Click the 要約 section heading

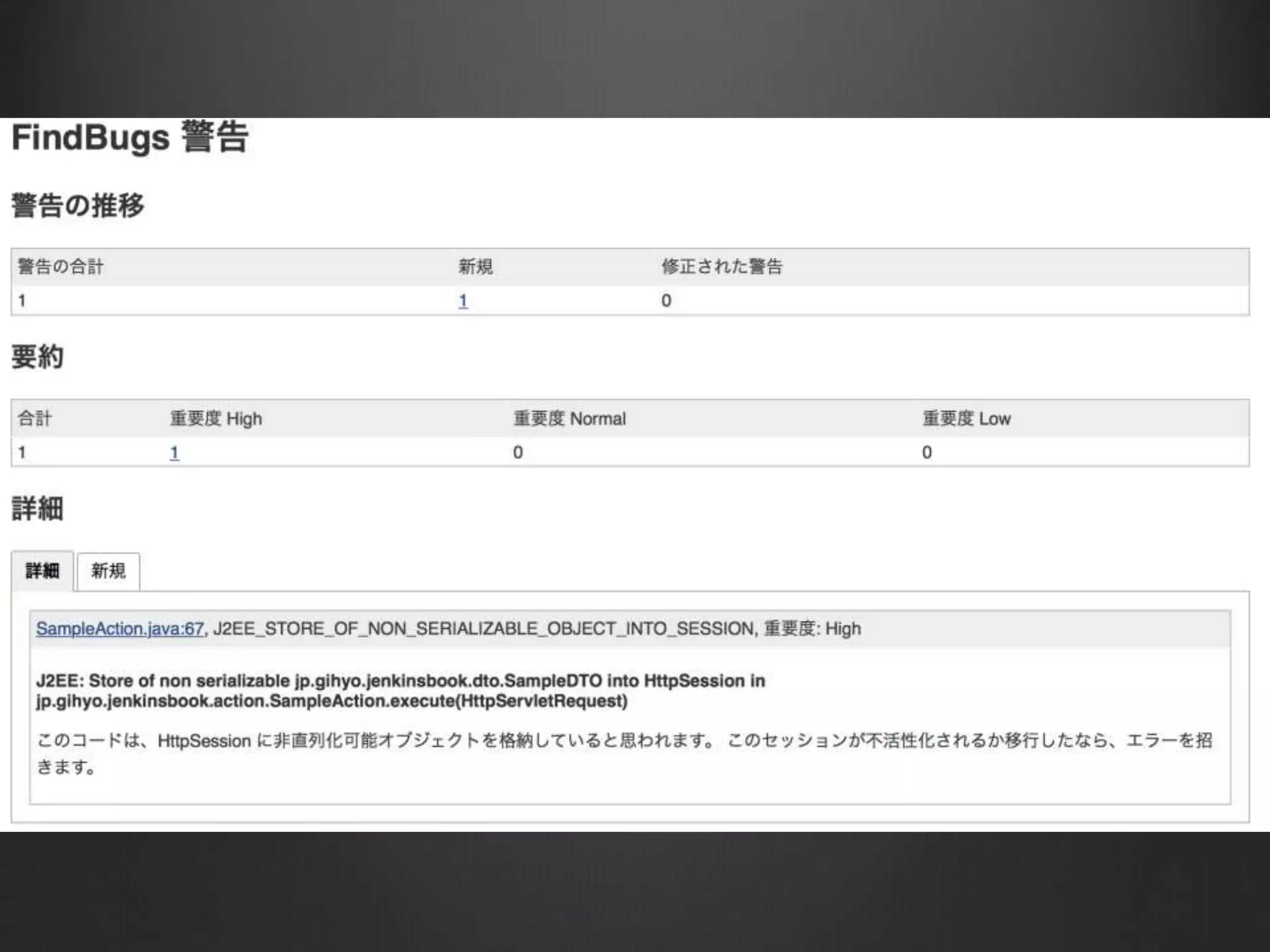point(37,356)
